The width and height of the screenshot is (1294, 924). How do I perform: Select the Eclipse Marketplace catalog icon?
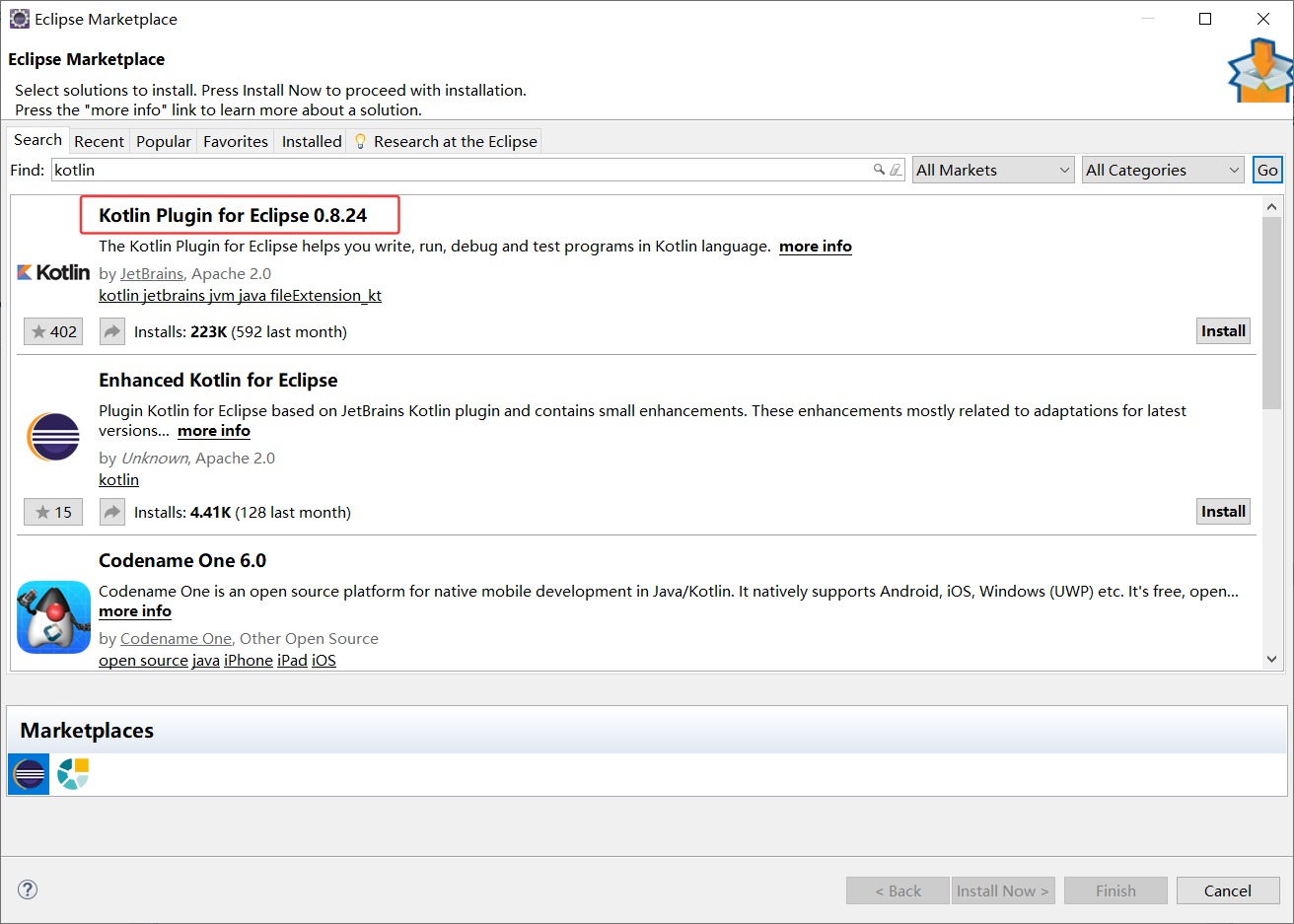29,775
